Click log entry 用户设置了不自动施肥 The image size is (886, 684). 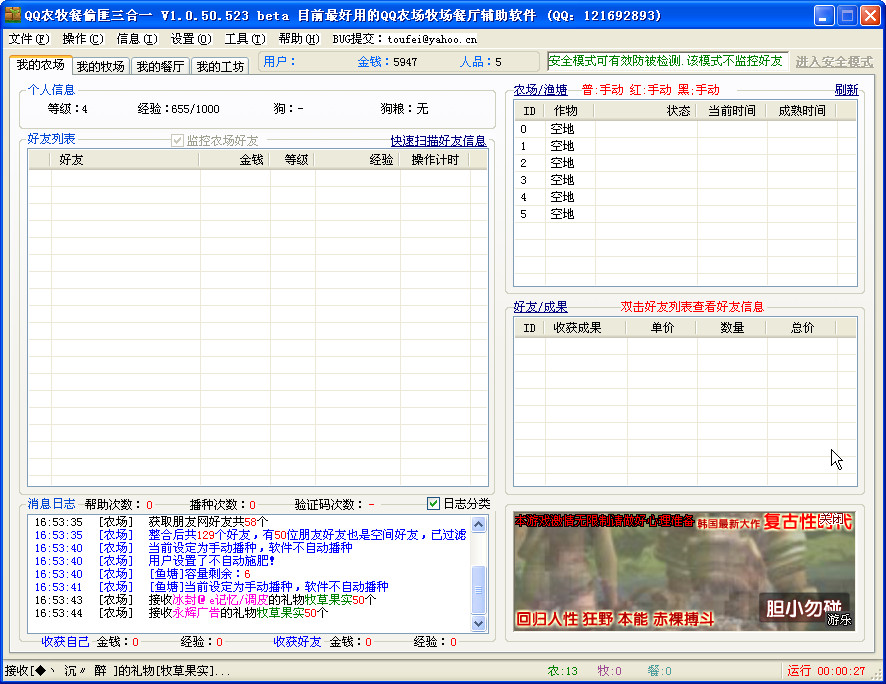coord(211,560)
